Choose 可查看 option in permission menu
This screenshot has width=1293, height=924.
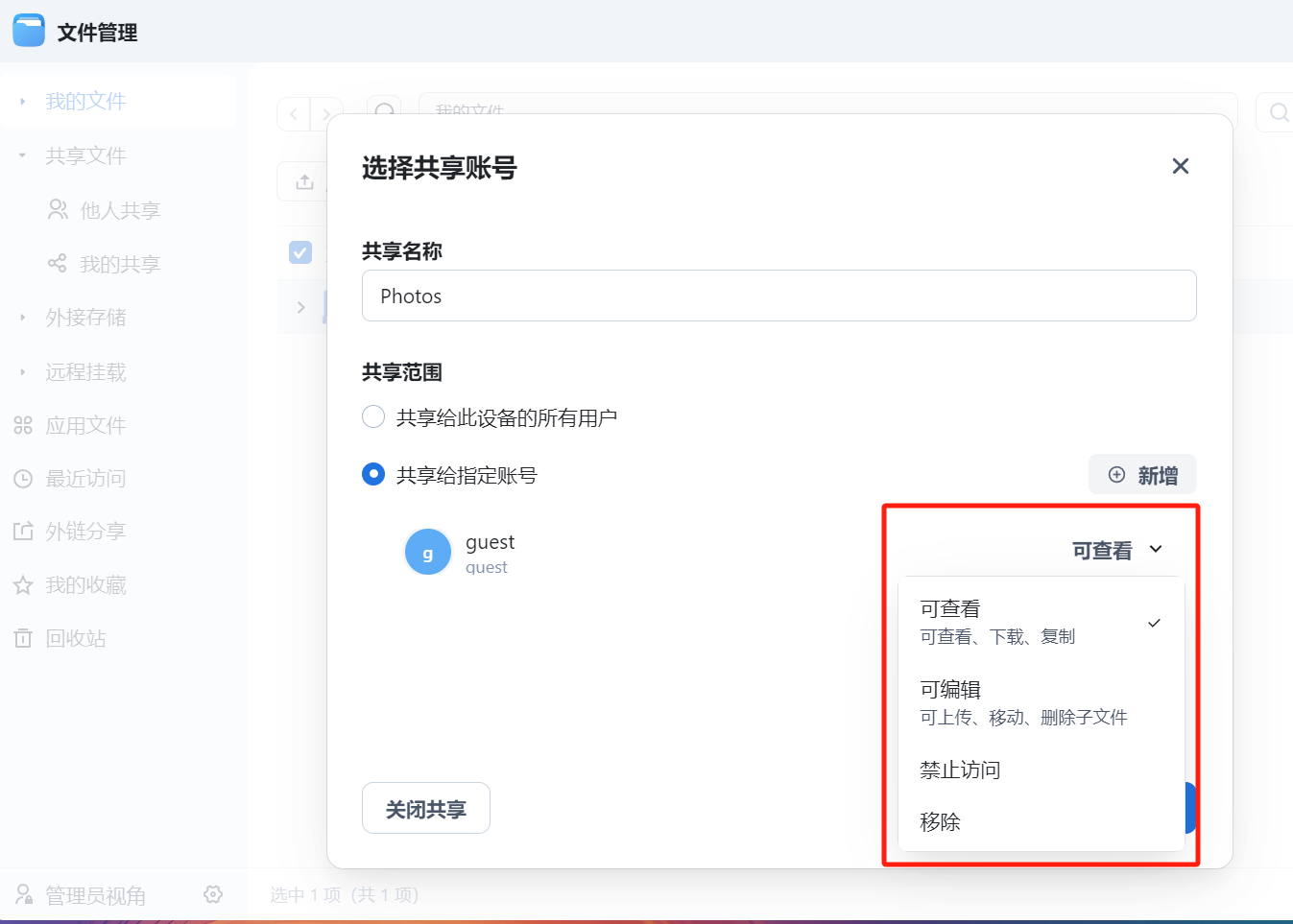click(x=1041, y=622)
